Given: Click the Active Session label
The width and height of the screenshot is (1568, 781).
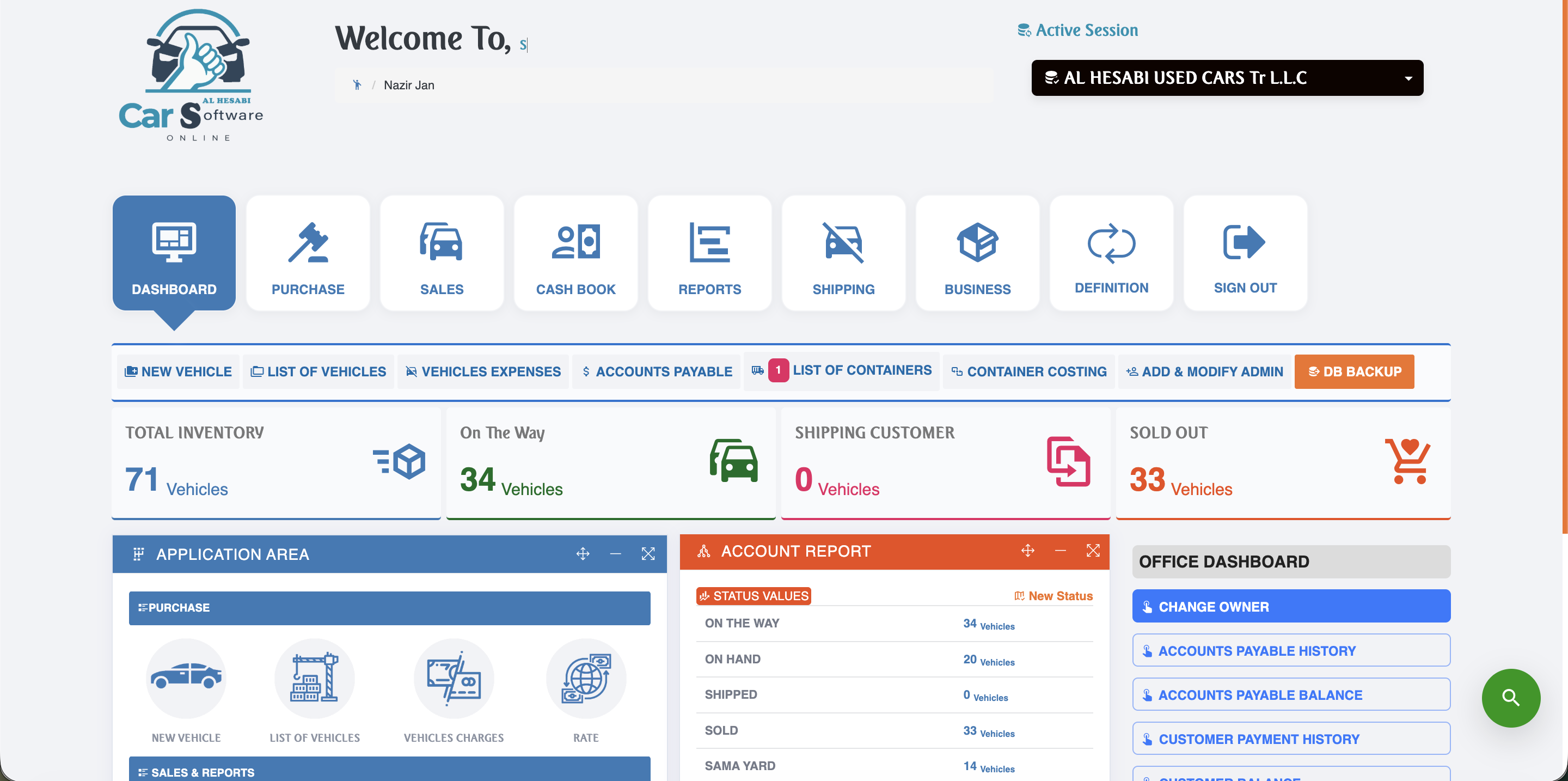Looking at the screenshot, I should [1077, 30].
